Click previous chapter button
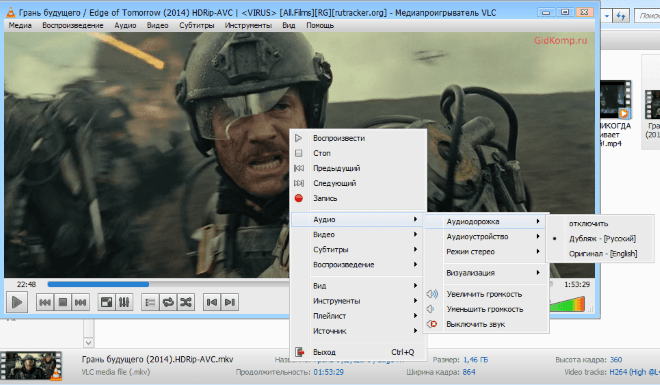Screen dimensions: 660x385 pos(212,302)
